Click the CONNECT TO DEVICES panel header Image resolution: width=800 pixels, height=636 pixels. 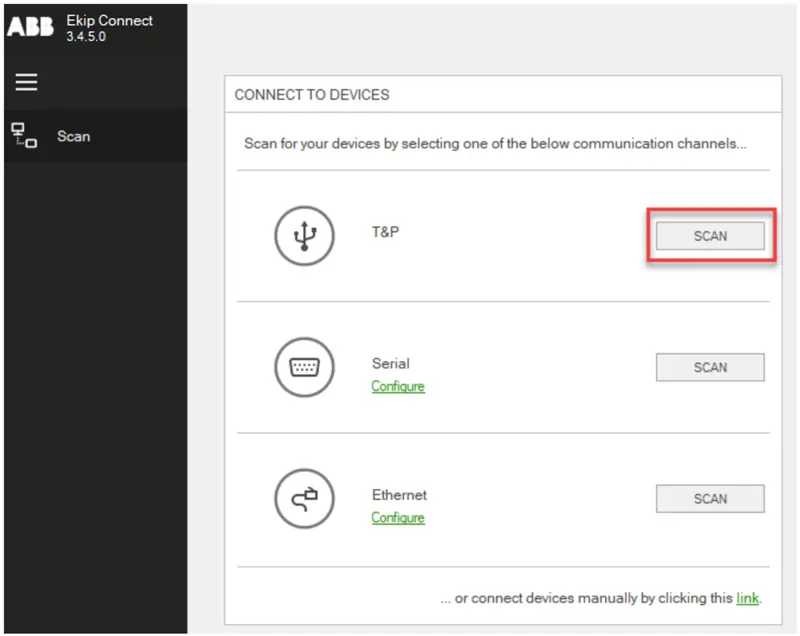point(312,95)
